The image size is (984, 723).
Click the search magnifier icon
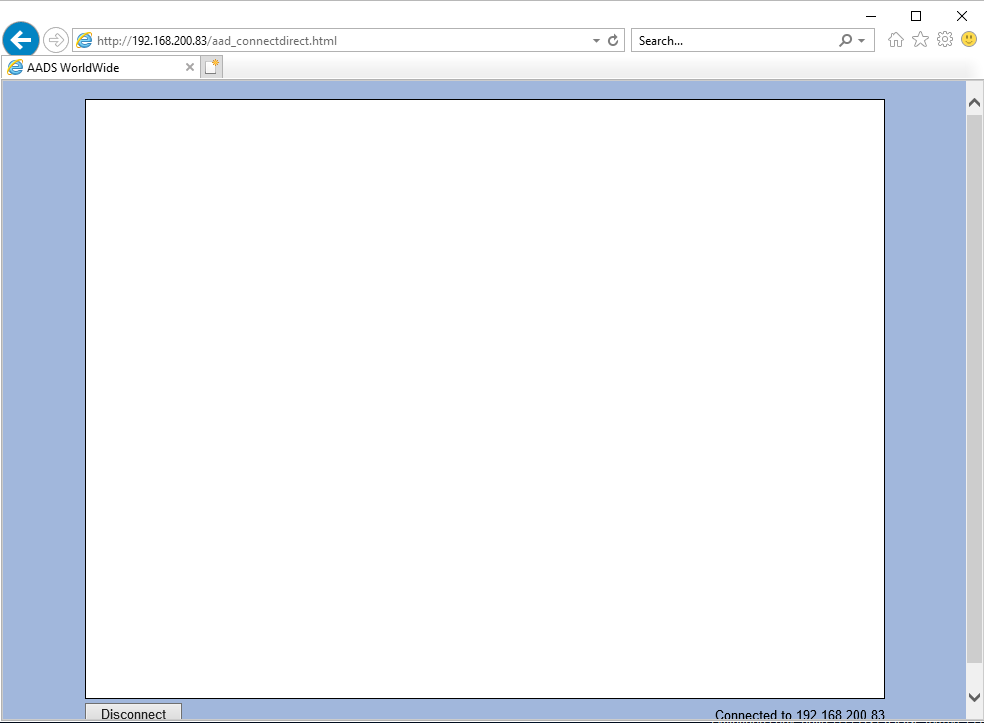tap(846, 41)
